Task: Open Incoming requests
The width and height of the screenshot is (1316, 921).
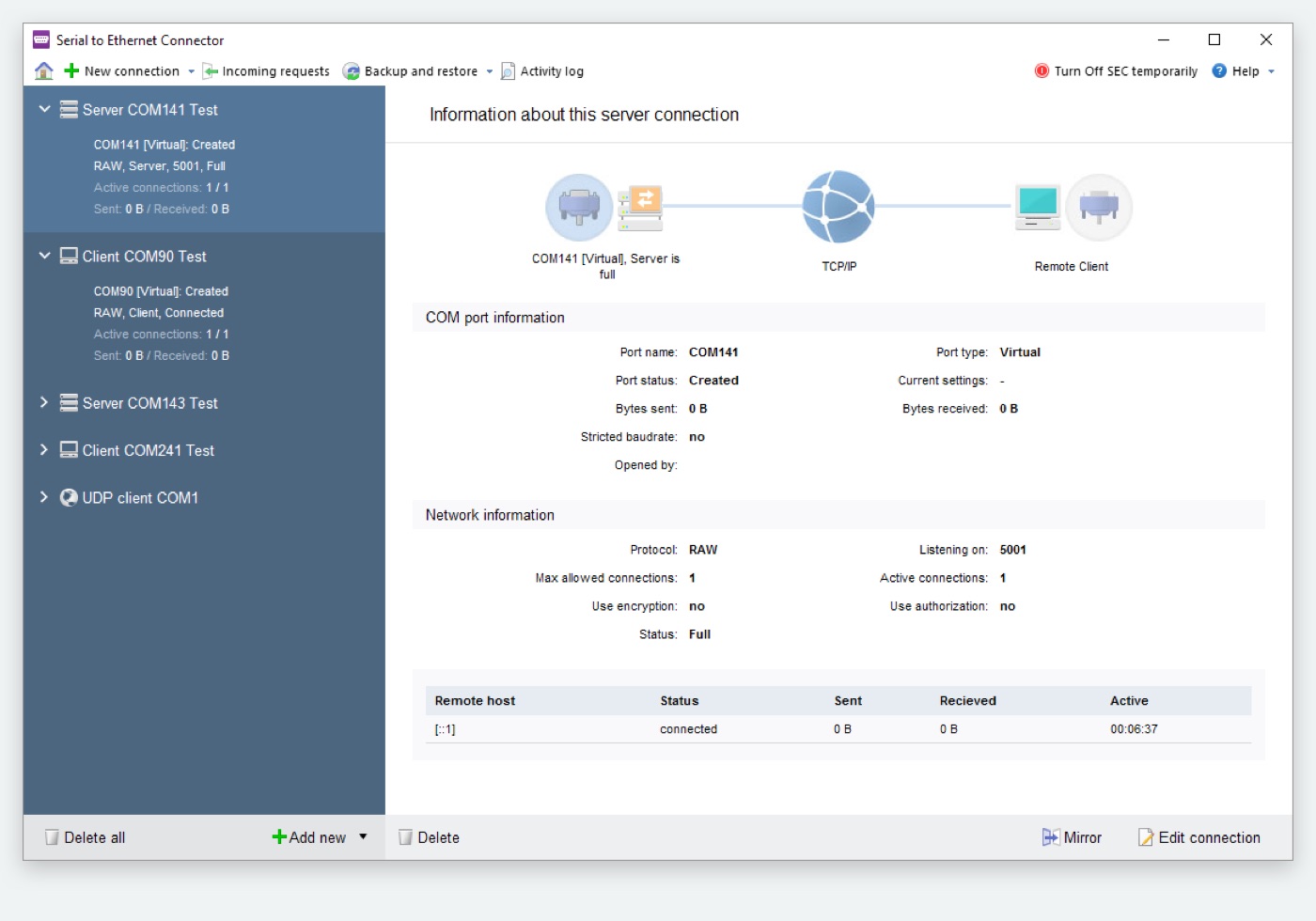Action: click(266, 71)
